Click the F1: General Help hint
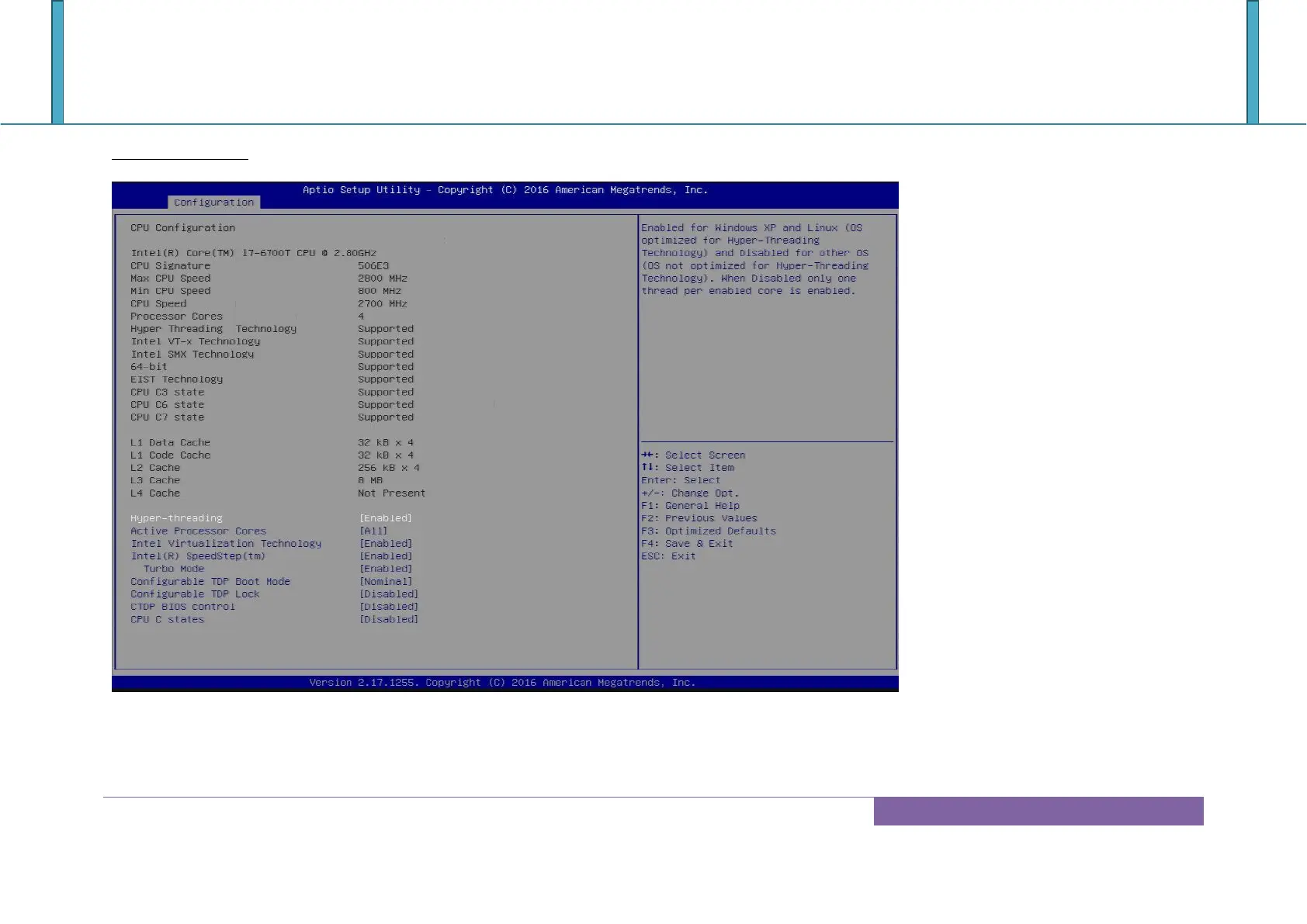Screen dimensions: 1307x924 pyautogui.click(x=690, y=506)
